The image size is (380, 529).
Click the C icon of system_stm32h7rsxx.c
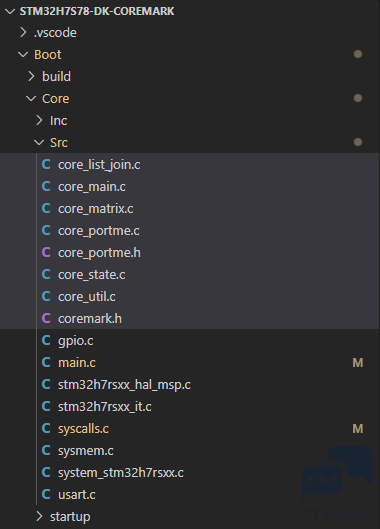(46, 472)
